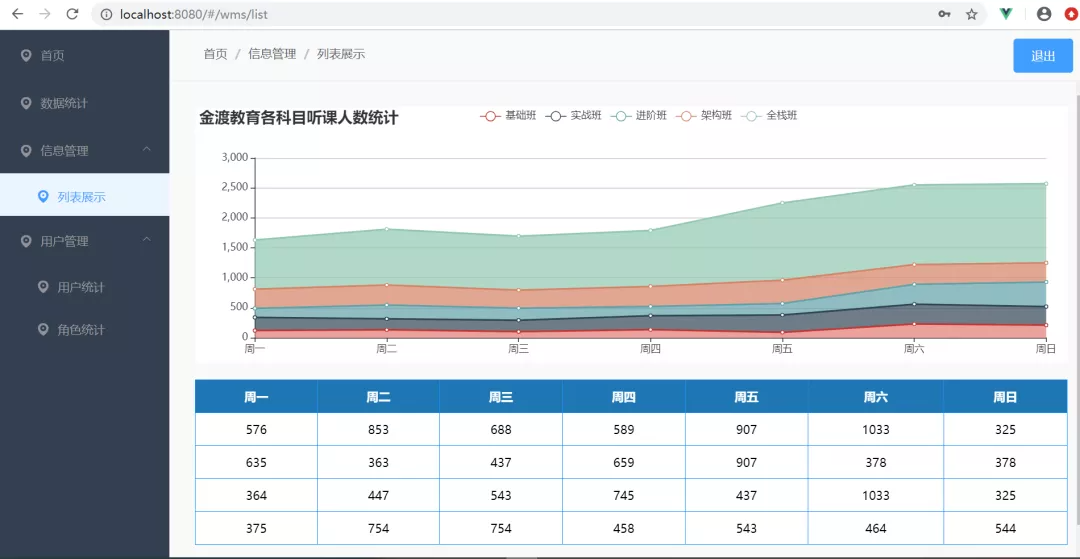Click the table cell showing 635

[x=256, y=463]
